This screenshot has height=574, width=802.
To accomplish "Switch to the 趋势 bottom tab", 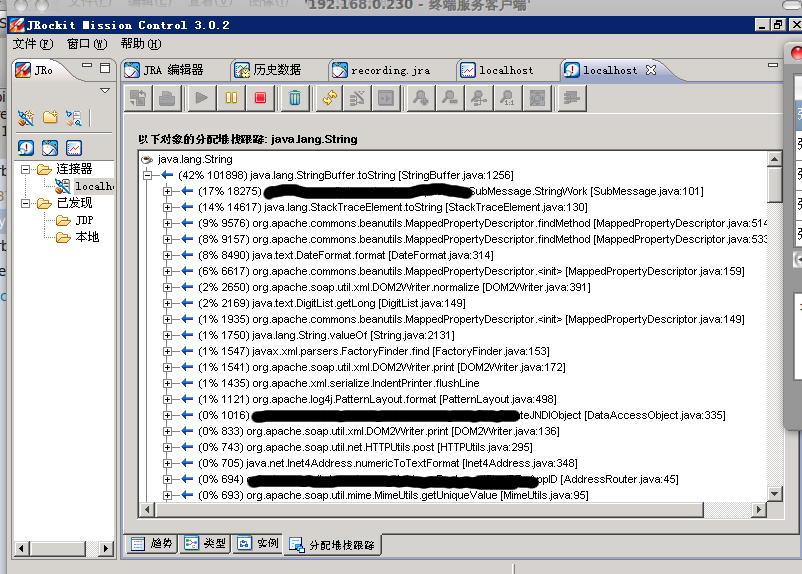I will pyautogui.click(x=152, y=543).
